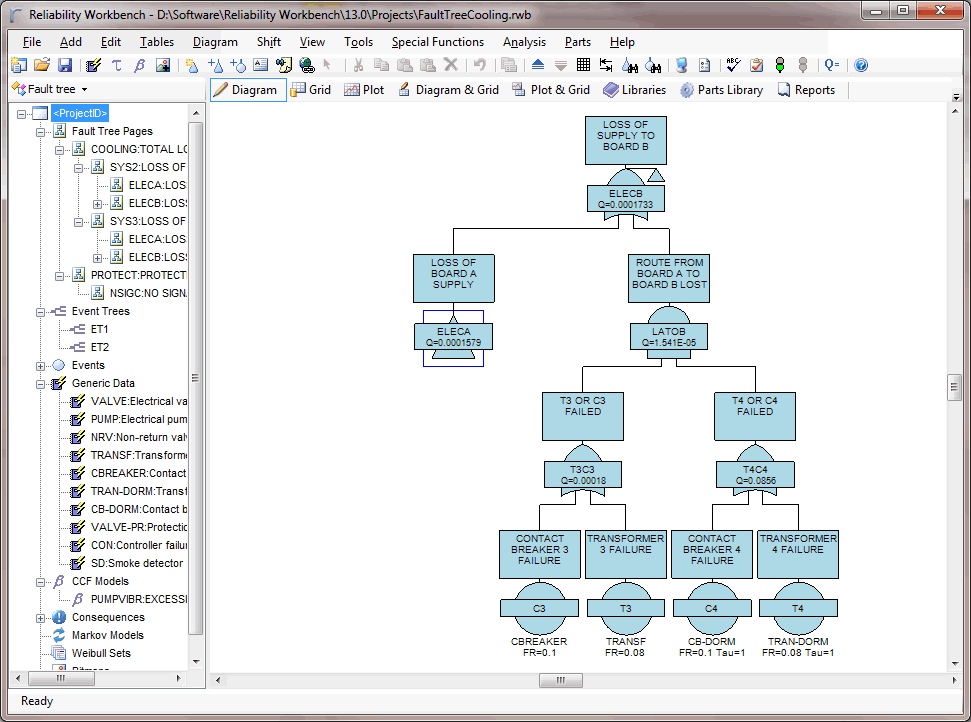Click the Open project folder icon
Image resolution: width=971 pixels, height=722 pixels.
[42, 65]
